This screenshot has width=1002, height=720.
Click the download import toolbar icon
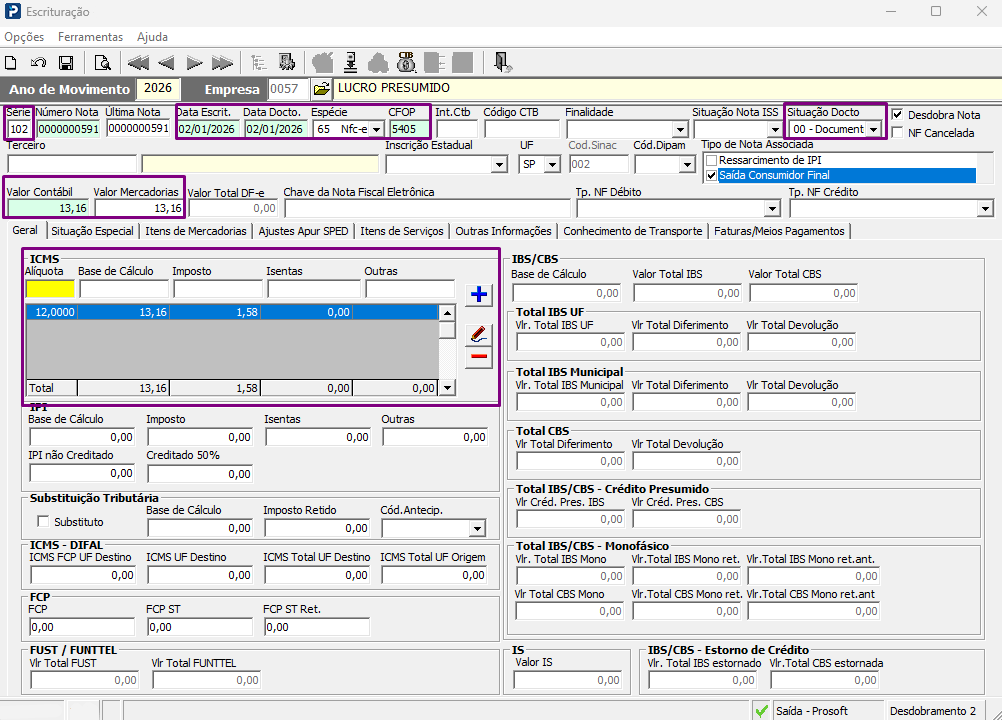pyautogui.click(x=350, y=63)
